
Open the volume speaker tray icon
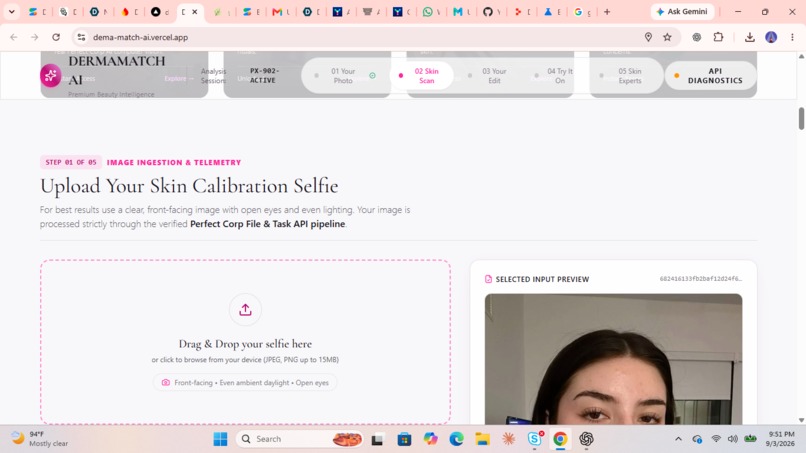(x=732, y=439)
